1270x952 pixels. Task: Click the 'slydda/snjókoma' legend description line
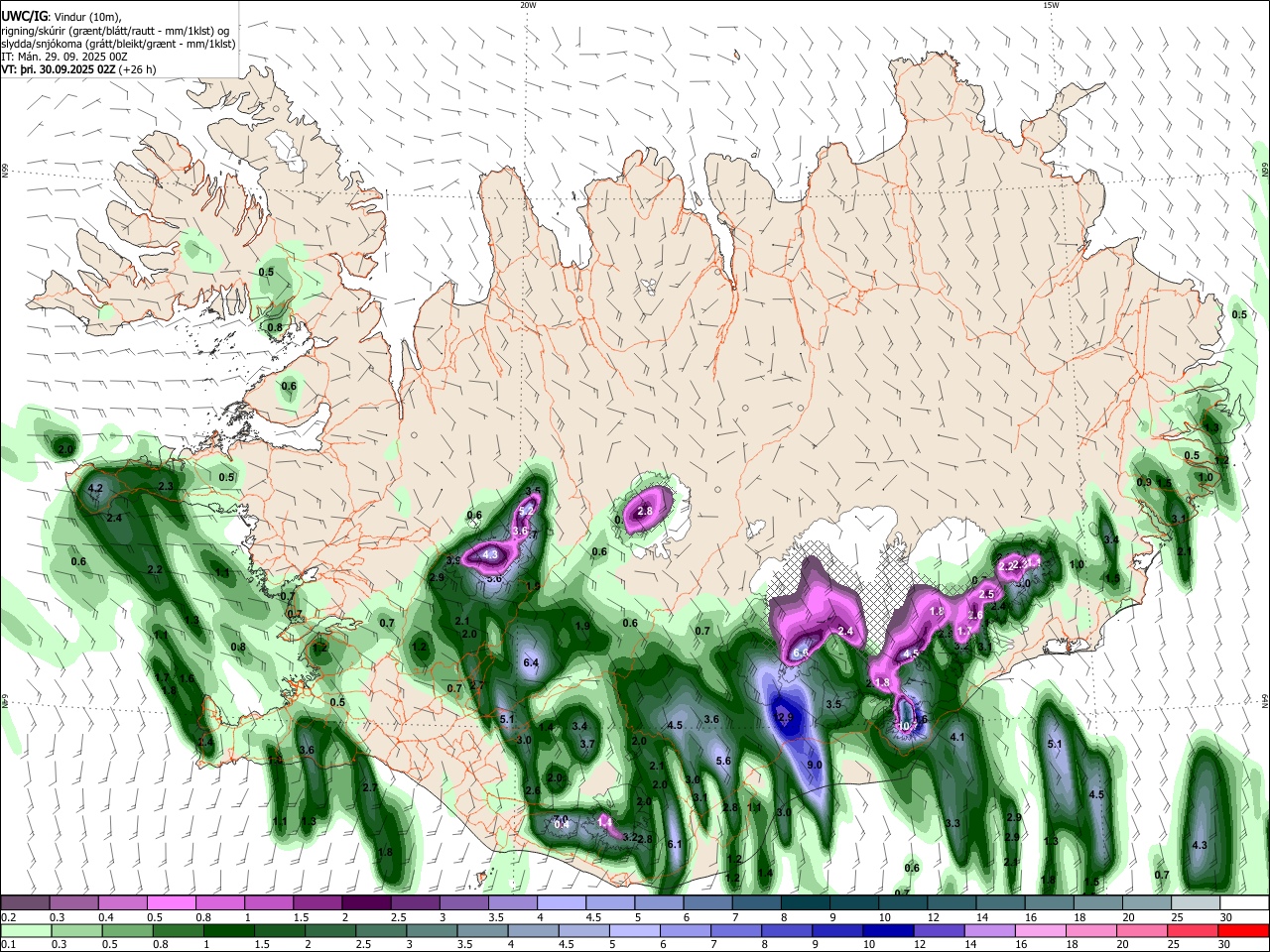click(x=118, y=44)
